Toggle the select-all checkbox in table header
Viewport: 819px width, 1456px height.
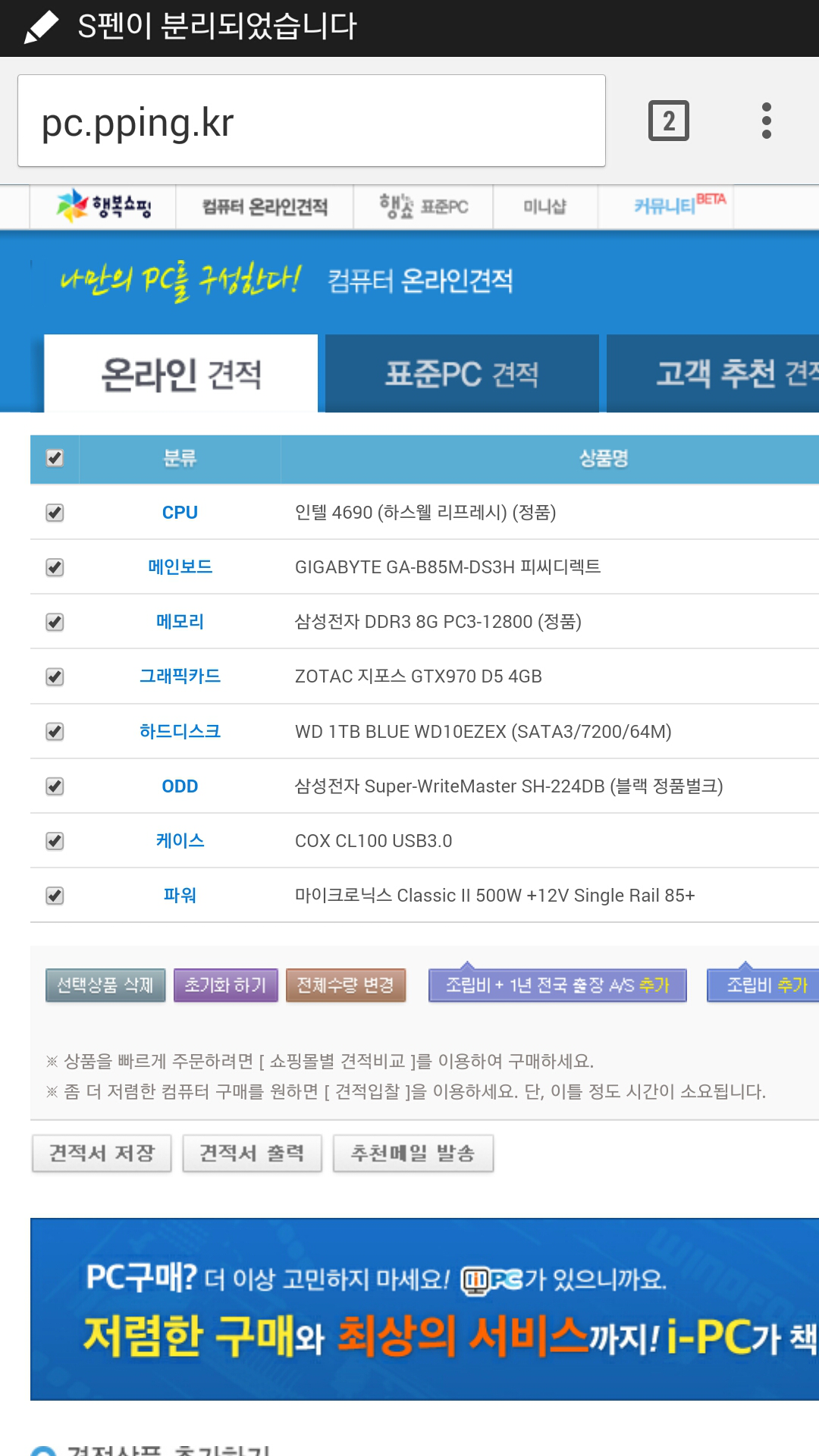(55, 458)
